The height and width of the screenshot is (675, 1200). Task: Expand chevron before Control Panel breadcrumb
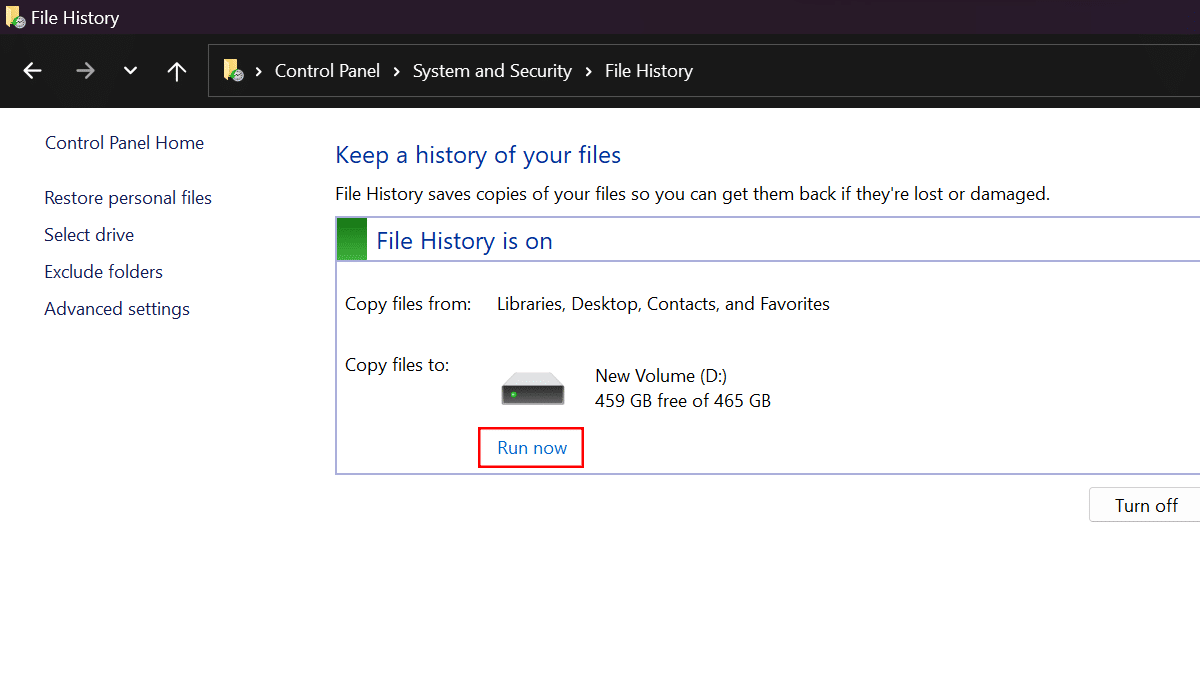(258, 71)
